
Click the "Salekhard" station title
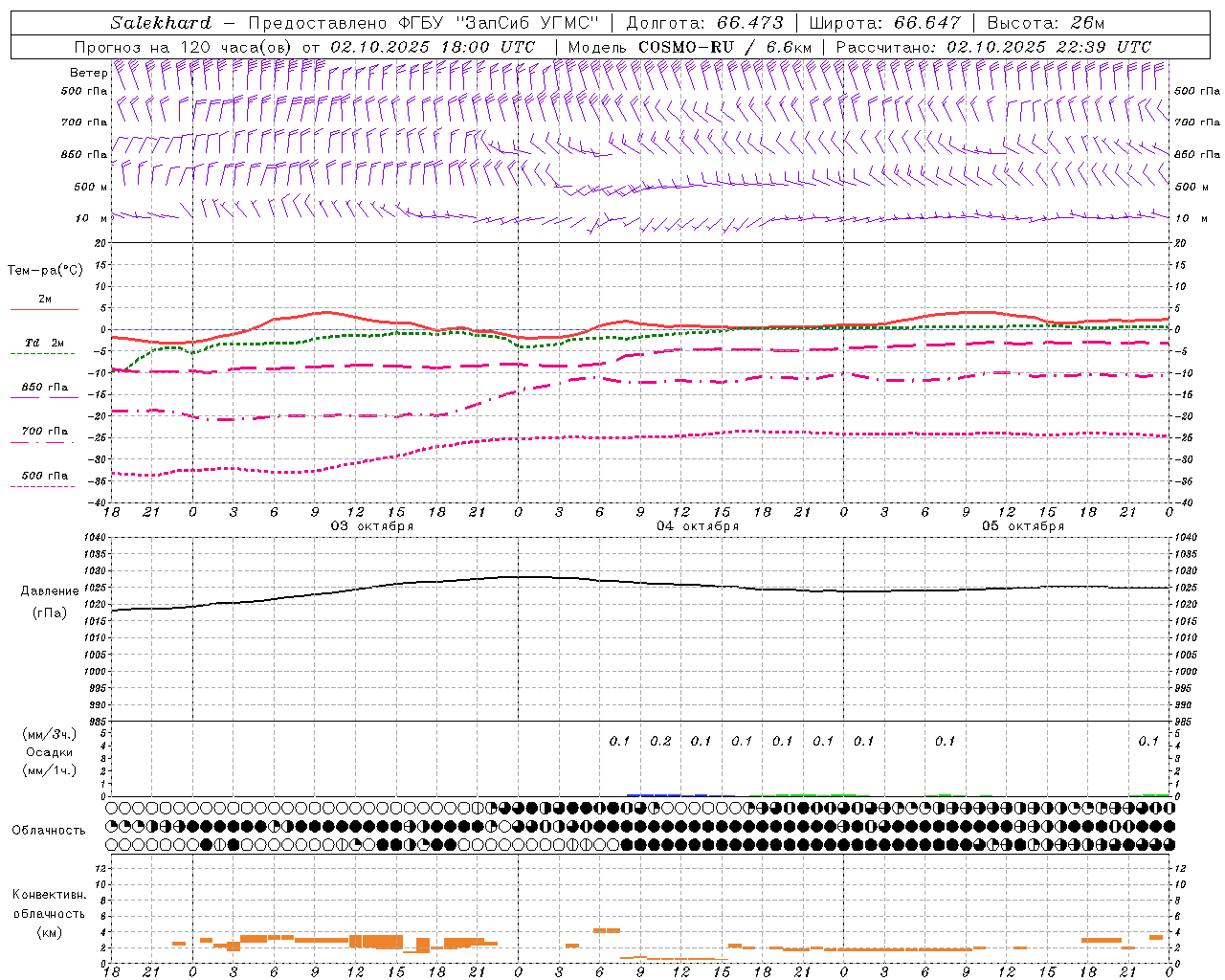click(x=160, y=23)
